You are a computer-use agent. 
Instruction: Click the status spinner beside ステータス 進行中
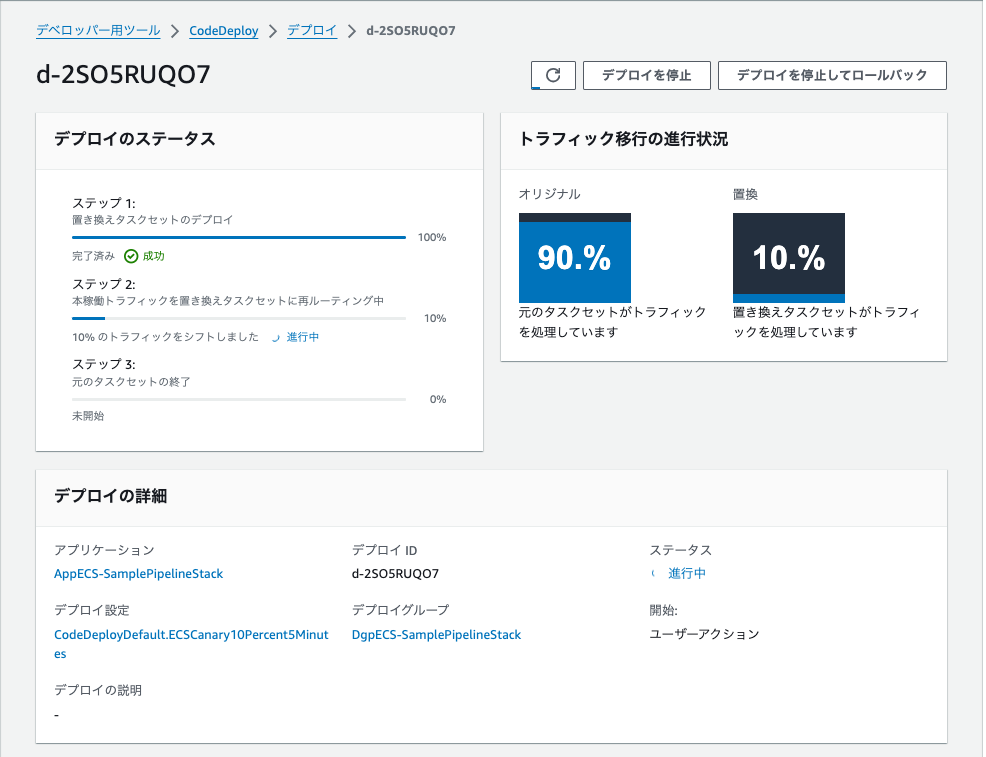pyautogui.click(x=654, y=573)
